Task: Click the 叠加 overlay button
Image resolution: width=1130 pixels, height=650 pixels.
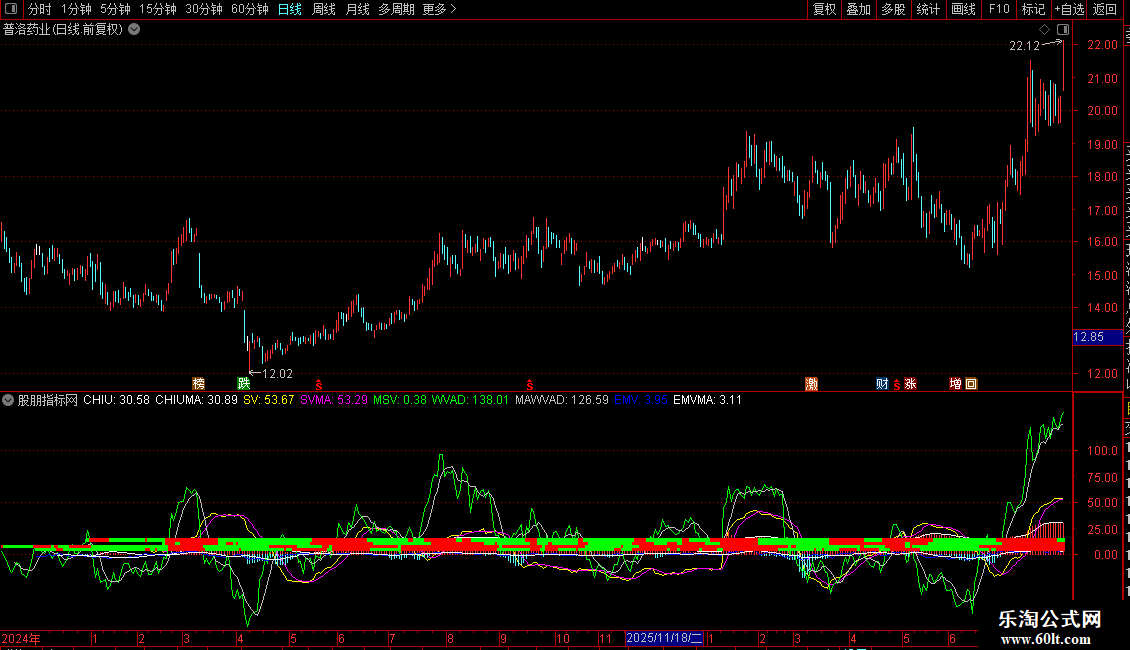Action: pyautogui.click(x=858, y=9)
